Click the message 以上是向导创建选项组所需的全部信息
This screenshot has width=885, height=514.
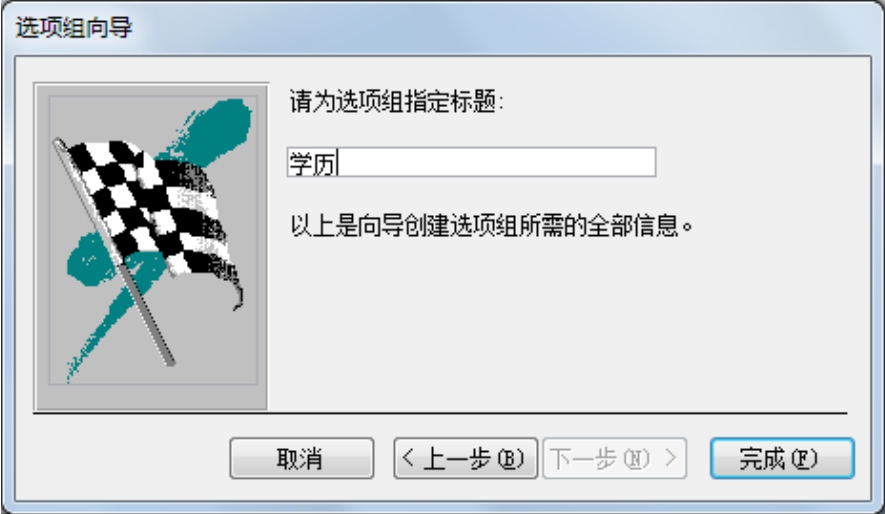491,226
